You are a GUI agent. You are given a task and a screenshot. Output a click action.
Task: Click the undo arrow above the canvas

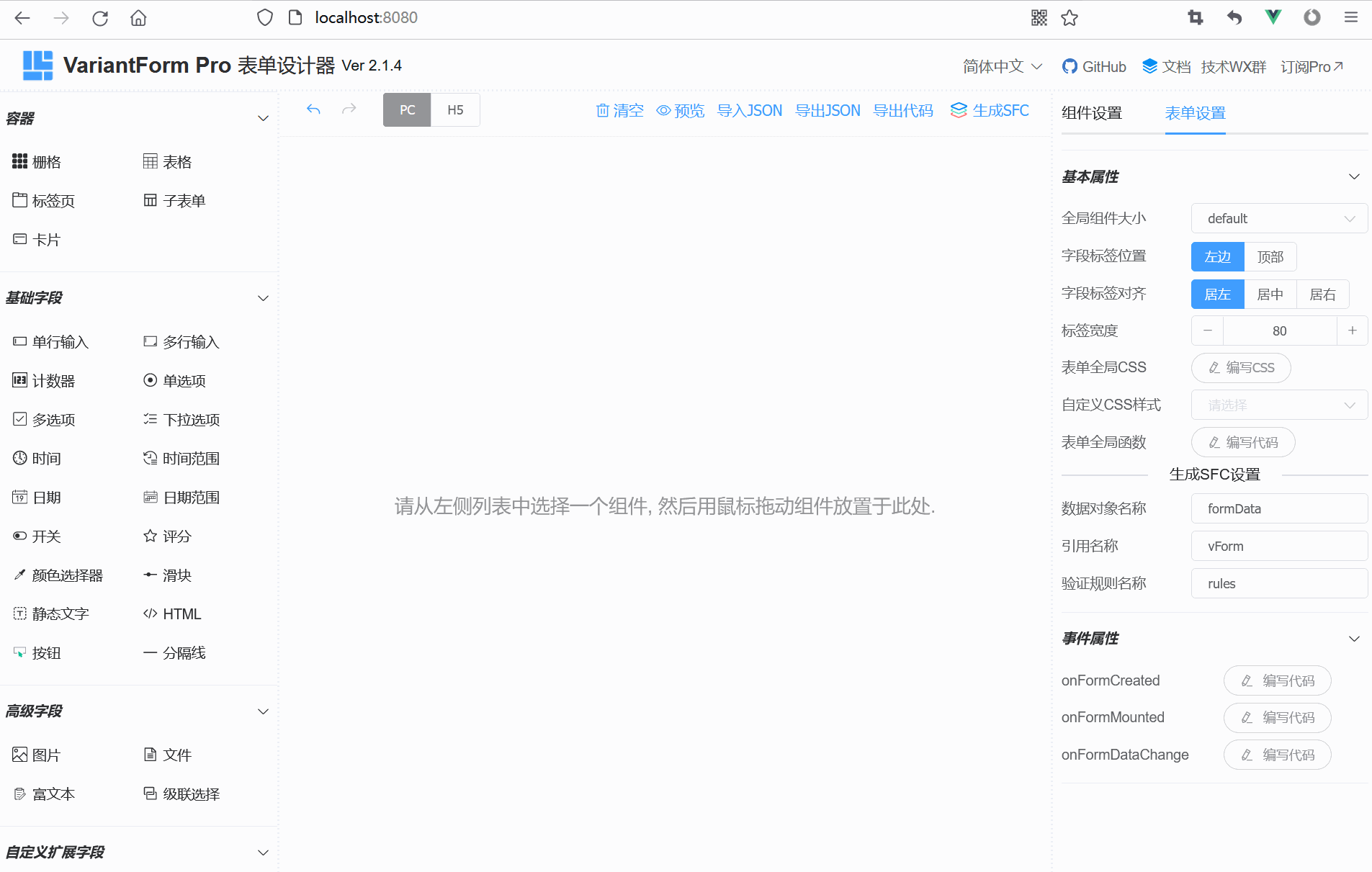pos(313,109)
